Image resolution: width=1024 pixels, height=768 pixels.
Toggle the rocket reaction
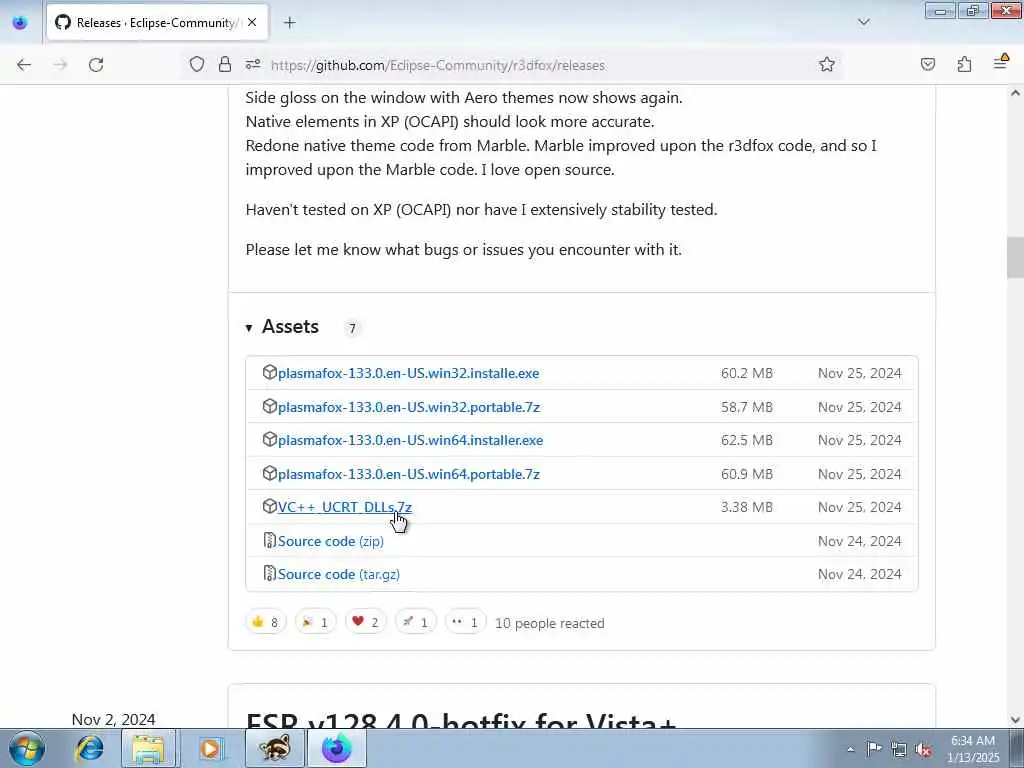[415, 622]
